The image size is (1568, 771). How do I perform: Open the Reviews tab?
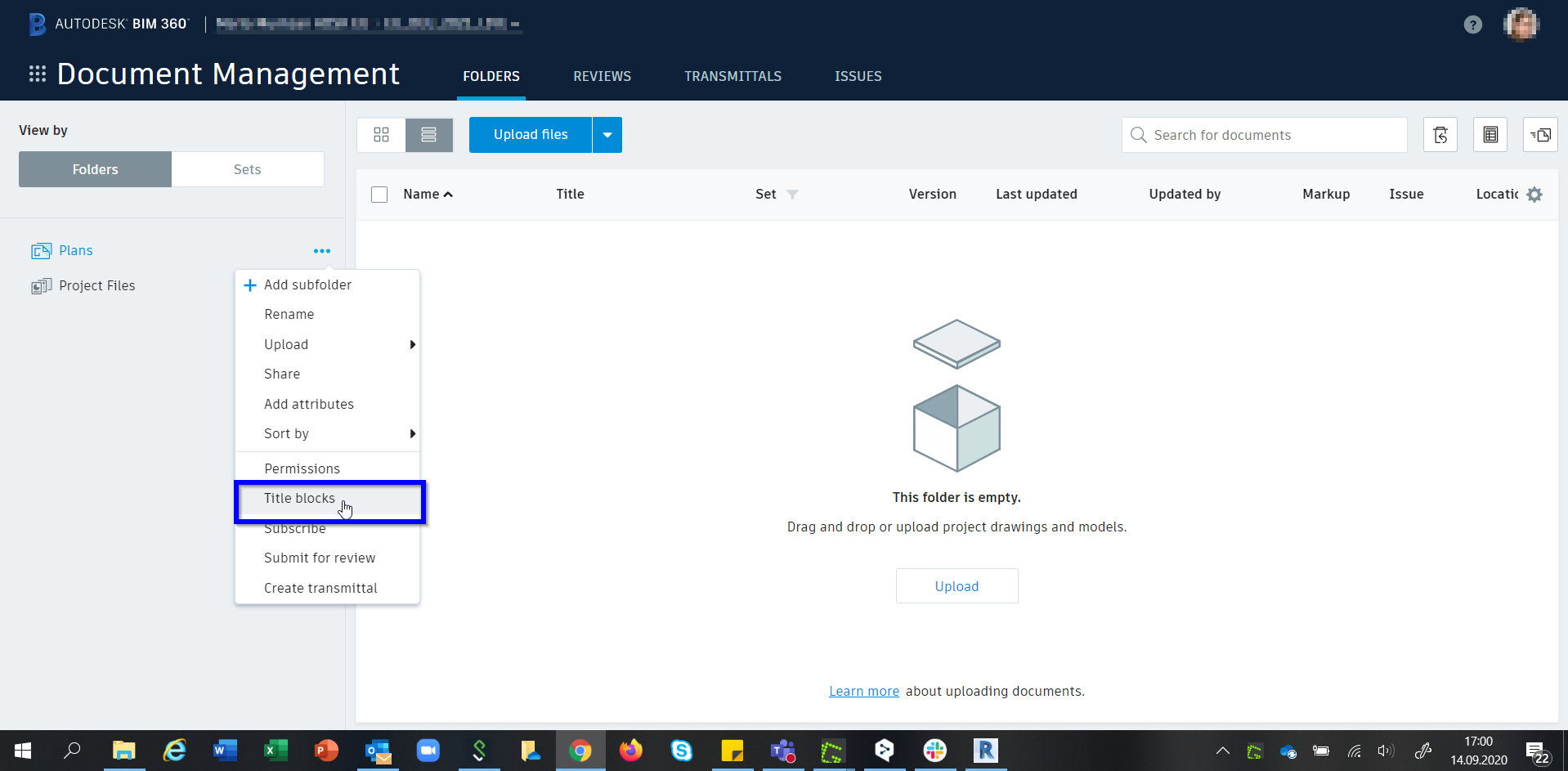(x=603, y=76)
